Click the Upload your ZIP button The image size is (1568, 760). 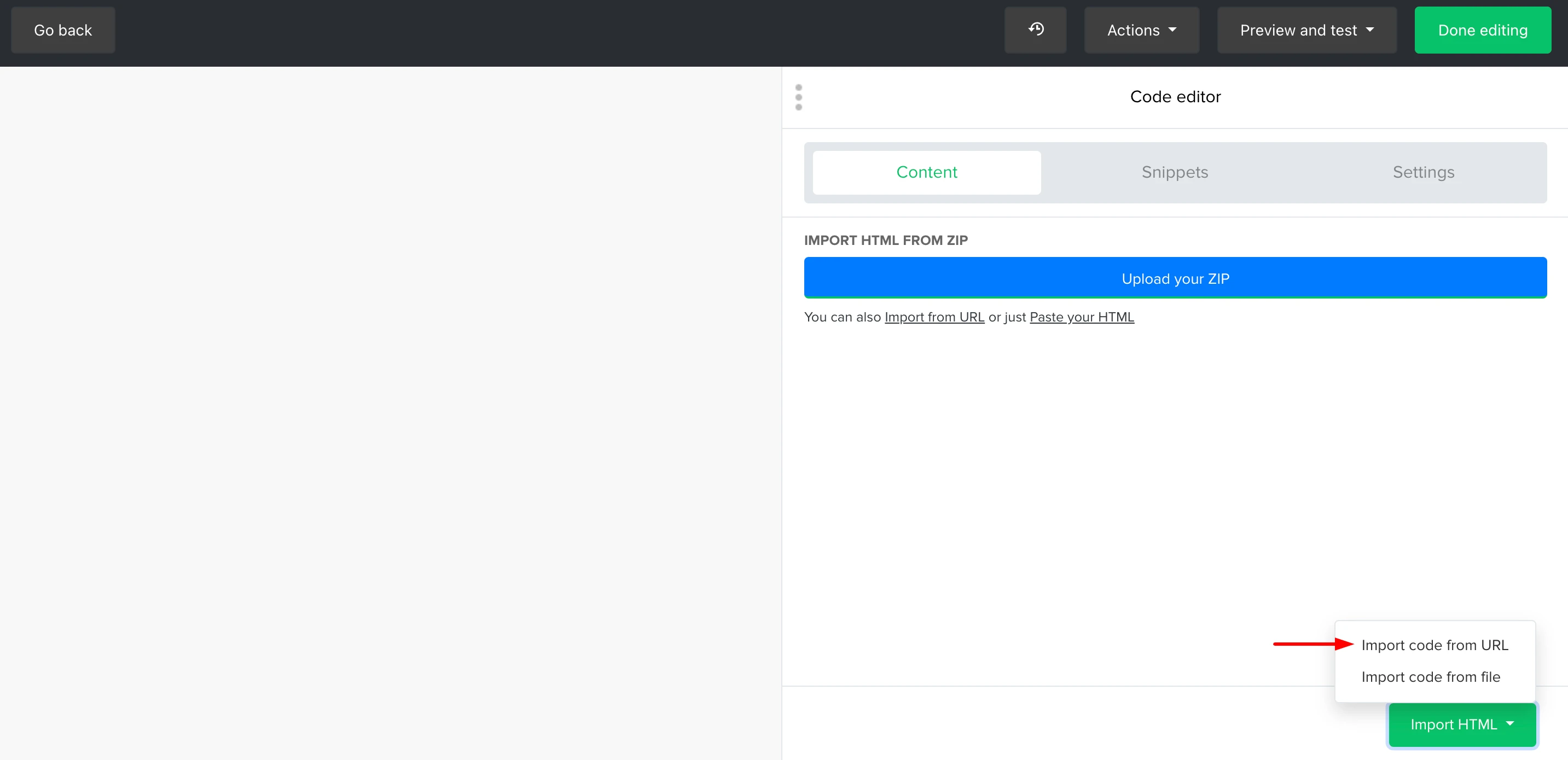[1175, 278]
